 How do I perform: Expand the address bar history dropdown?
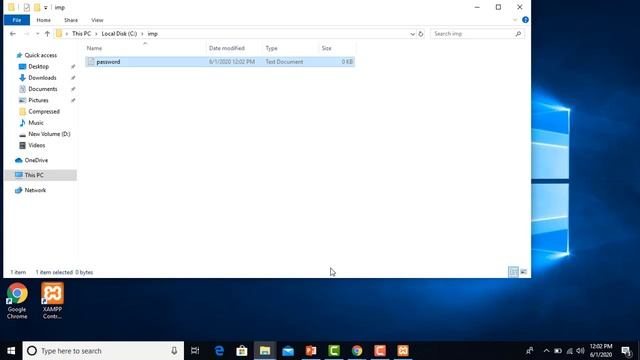point(412,34)
